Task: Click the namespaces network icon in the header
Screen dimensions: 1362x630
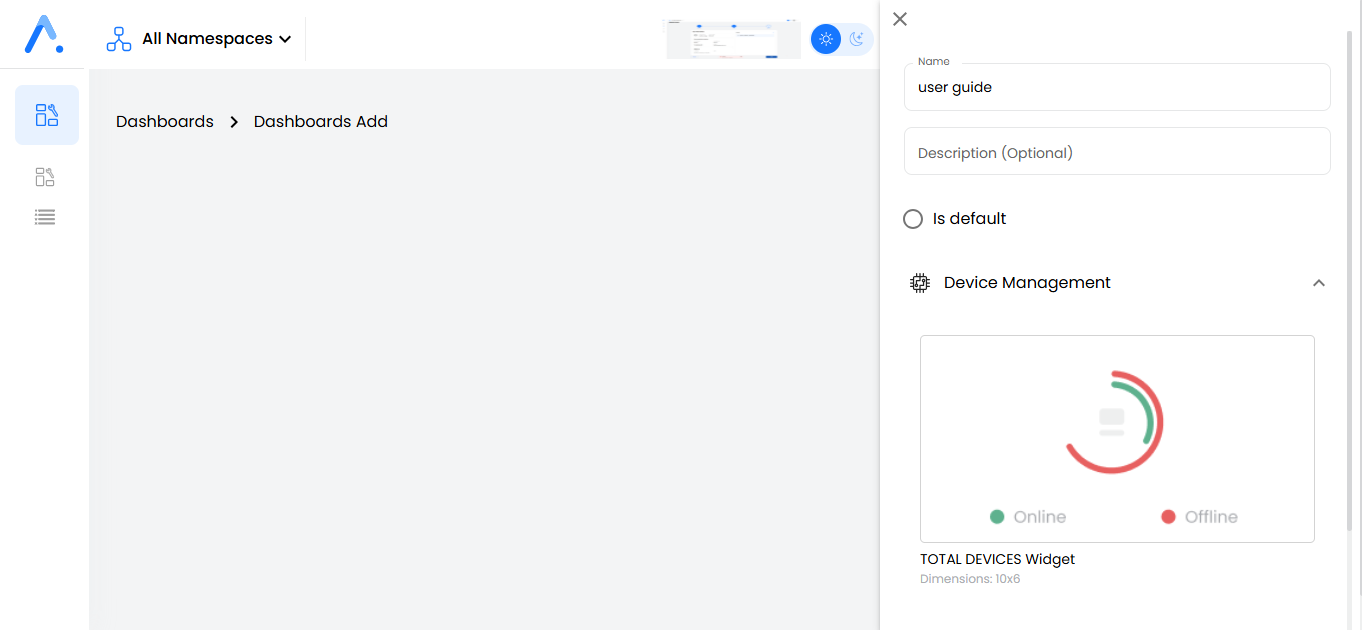Action: [x=119, y=38]
